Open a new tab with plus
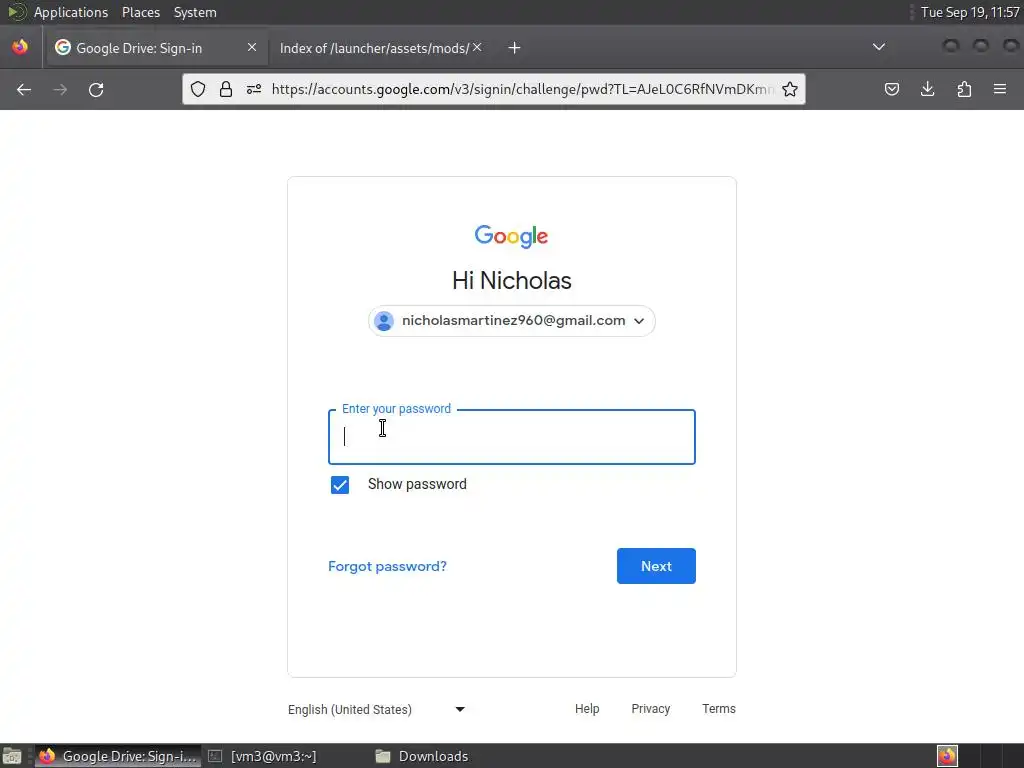 pyautogui.click(x=515, y=48)
